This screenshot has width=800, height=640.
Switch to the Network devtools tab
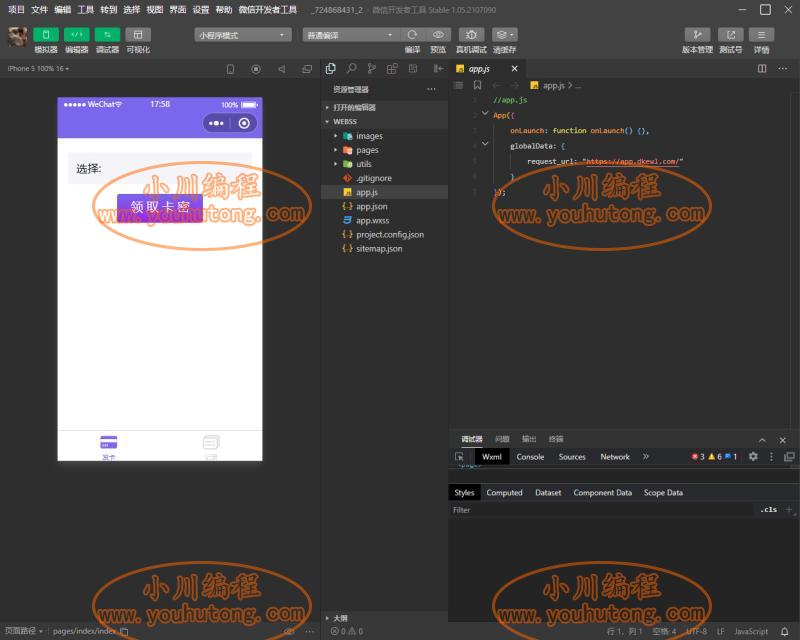(x=615, y=457)
